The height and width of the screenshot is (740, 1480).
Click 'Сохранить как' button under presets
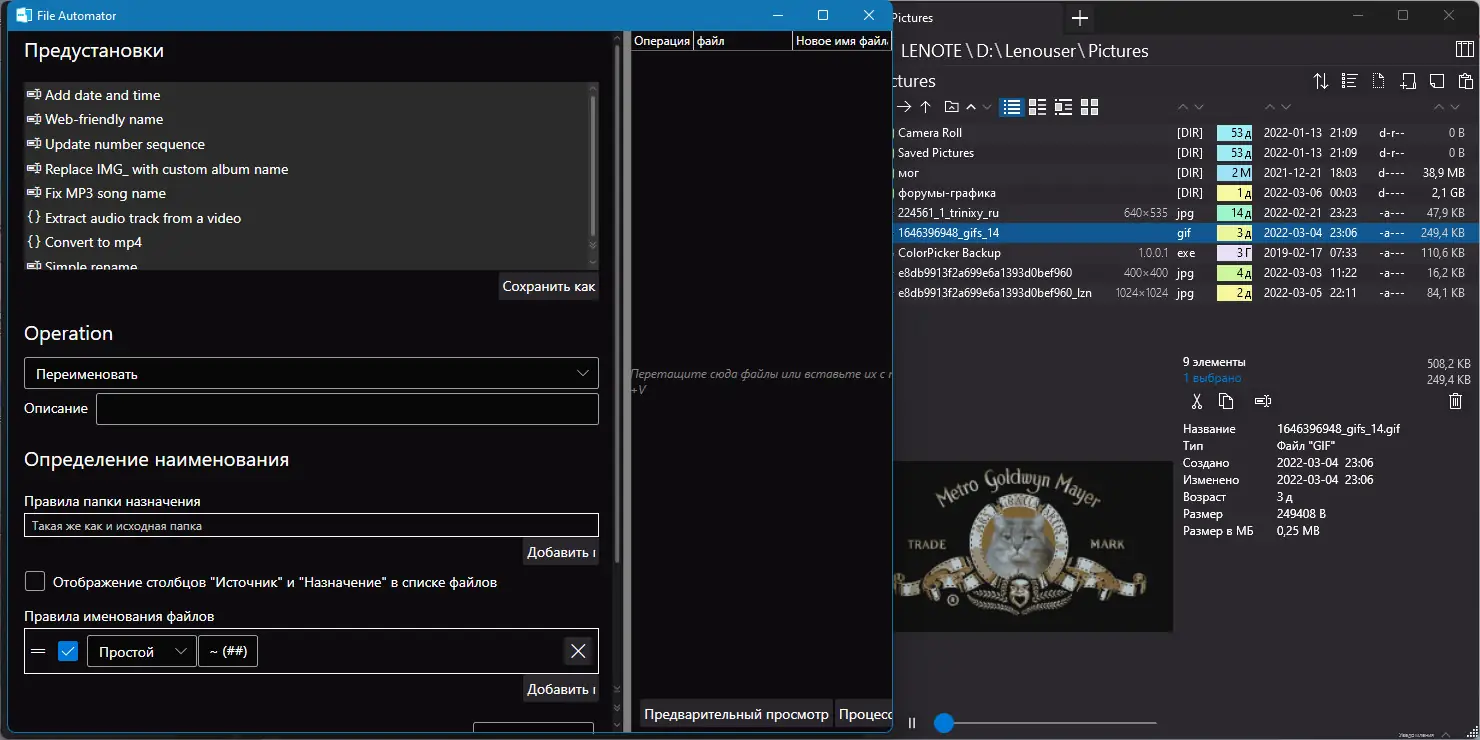(x=548, y=286)
